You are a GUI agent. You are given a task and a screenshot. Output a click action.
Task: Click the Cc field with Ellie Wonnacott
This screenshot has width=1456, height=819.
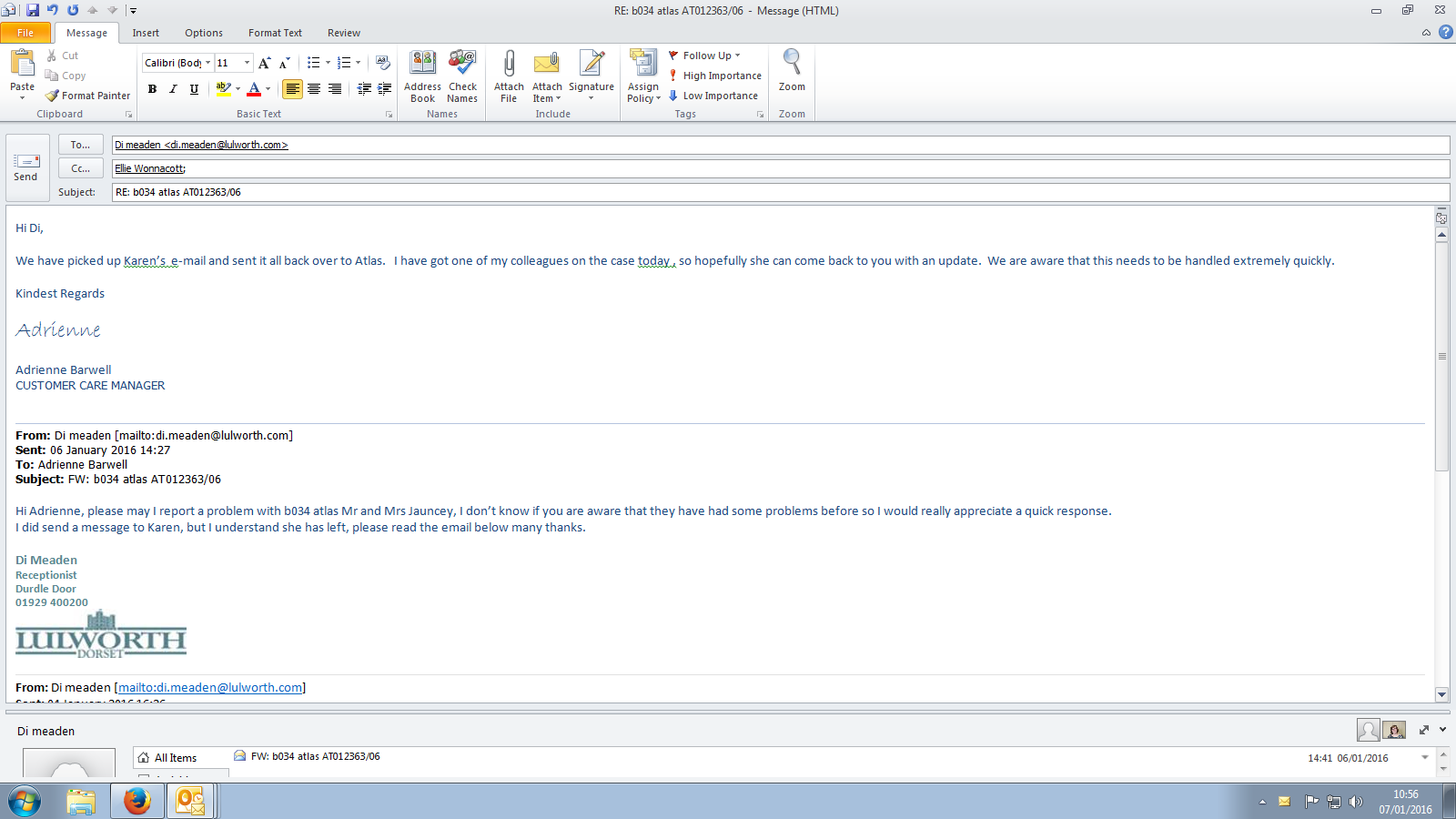coord(781,168)
